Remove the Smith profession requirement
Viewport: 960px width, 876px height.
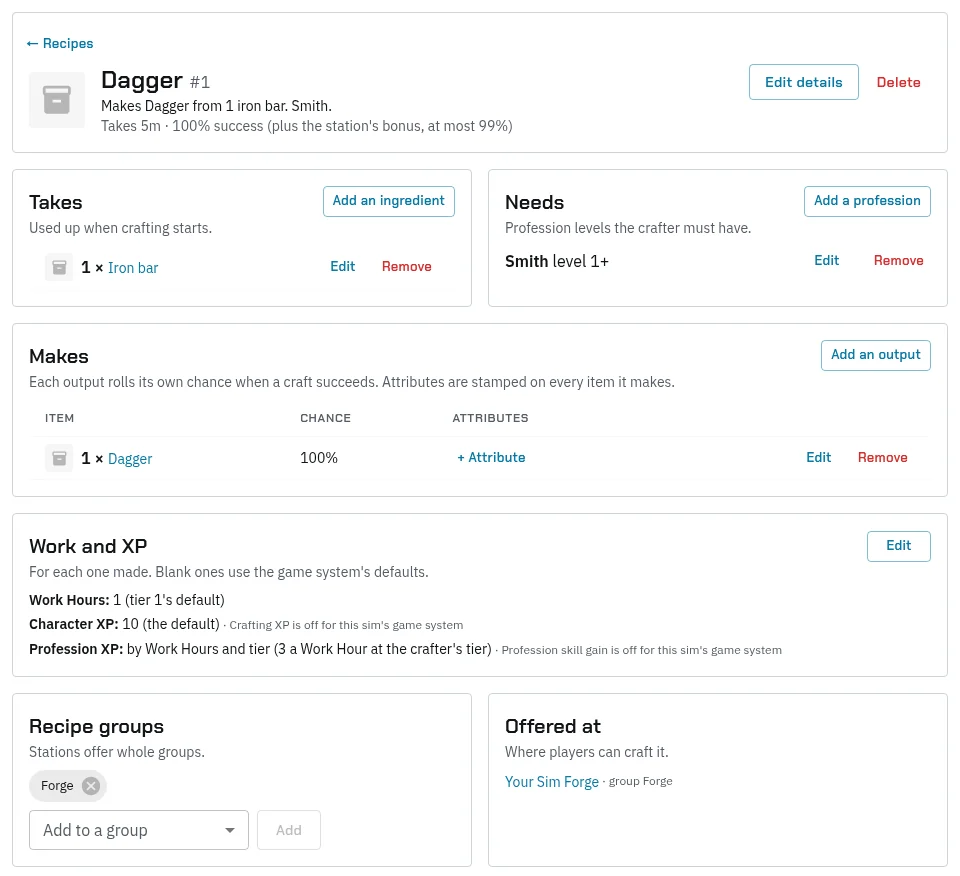tap(898, 260)
